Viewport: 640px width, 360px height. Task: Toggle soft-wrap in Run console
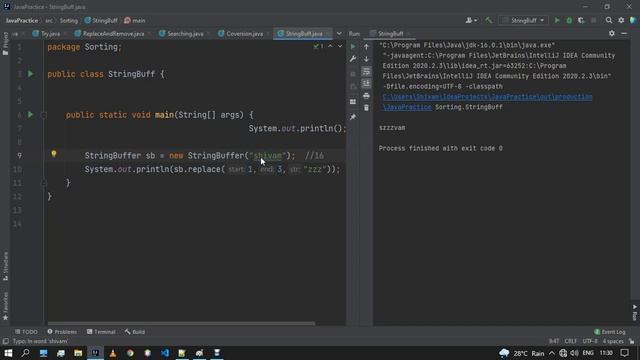pyautogui.click(x=366, y=71)
